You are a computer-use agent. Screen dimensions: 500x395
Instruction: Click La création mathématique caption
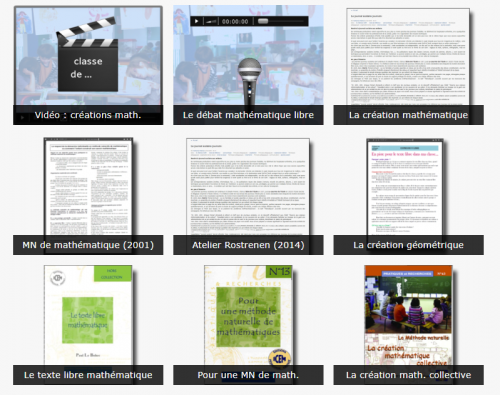pos(409,115)
